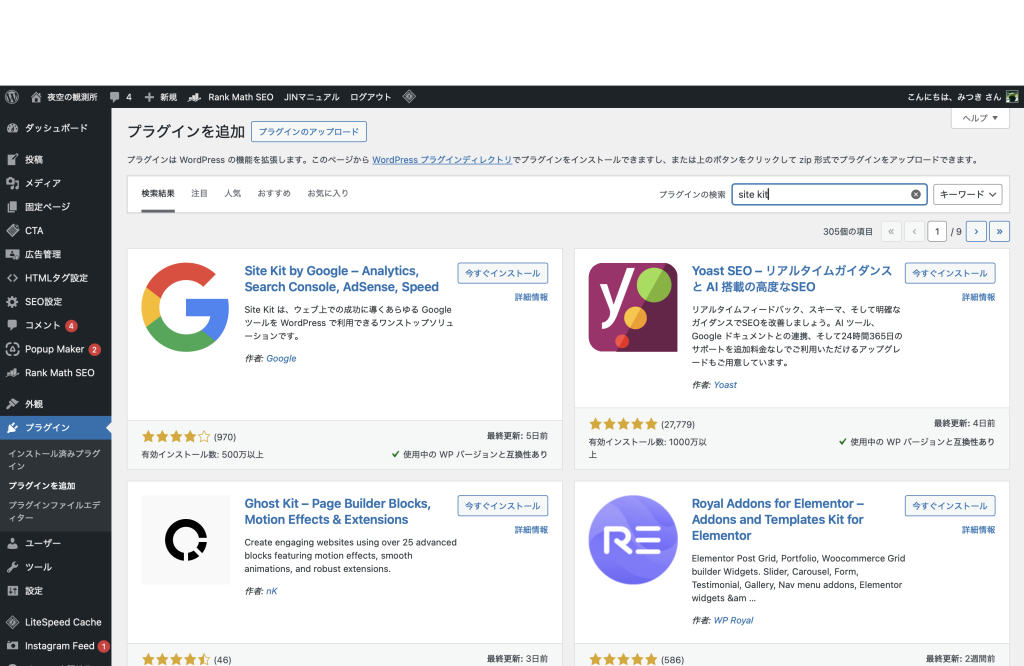1024x666 pixels.
Task: Click the Royal Addons for Elementor icon
Action: 633,540
